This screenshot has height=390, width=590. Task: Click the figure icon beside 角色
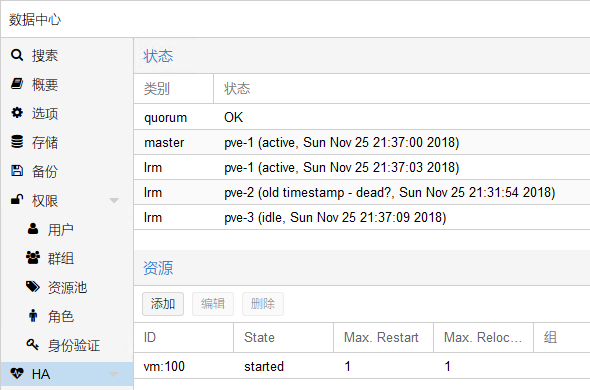pos(33,315)
